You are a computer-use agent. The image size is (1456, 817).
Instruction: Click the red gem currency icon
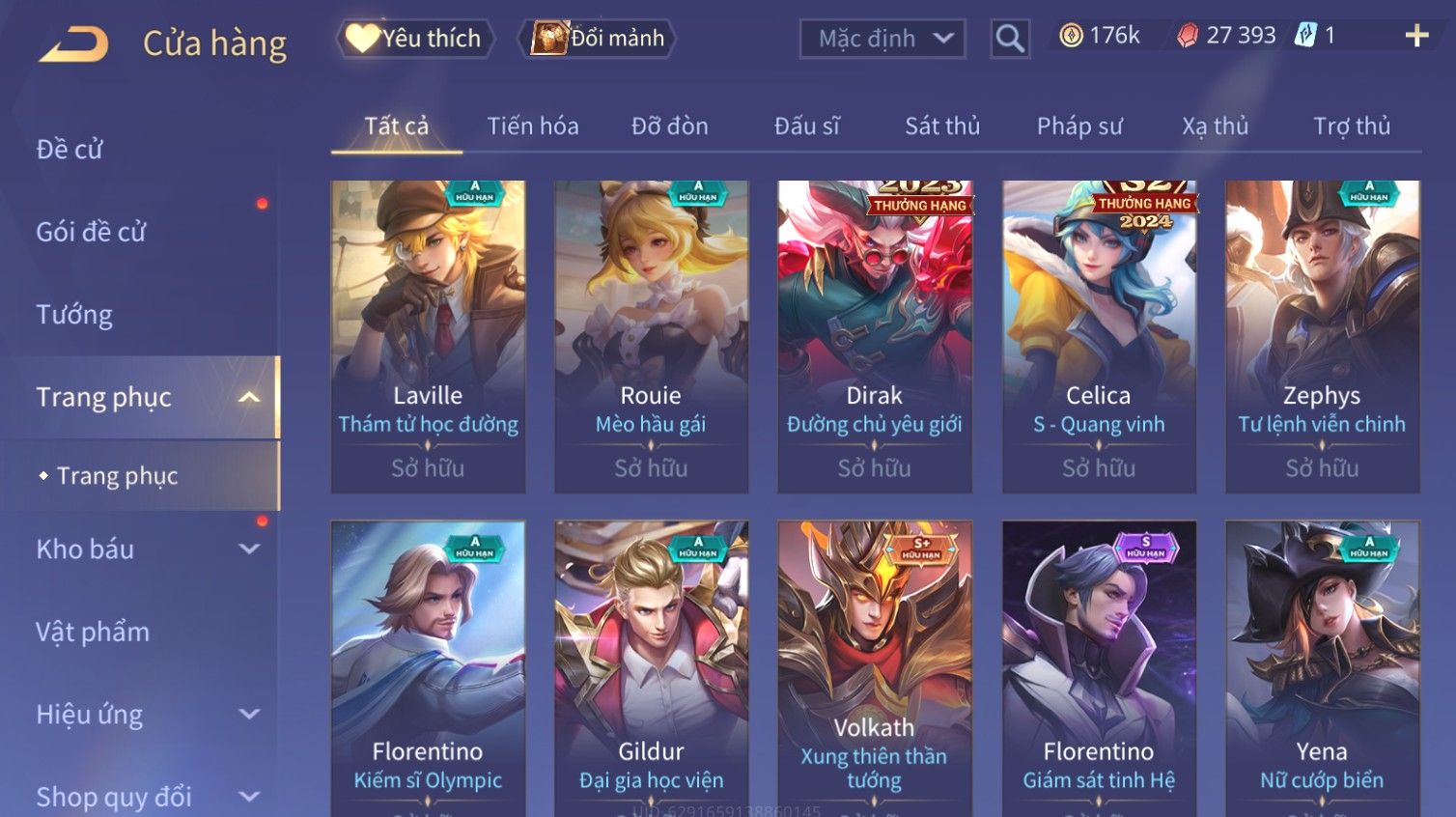point(1188,36)
